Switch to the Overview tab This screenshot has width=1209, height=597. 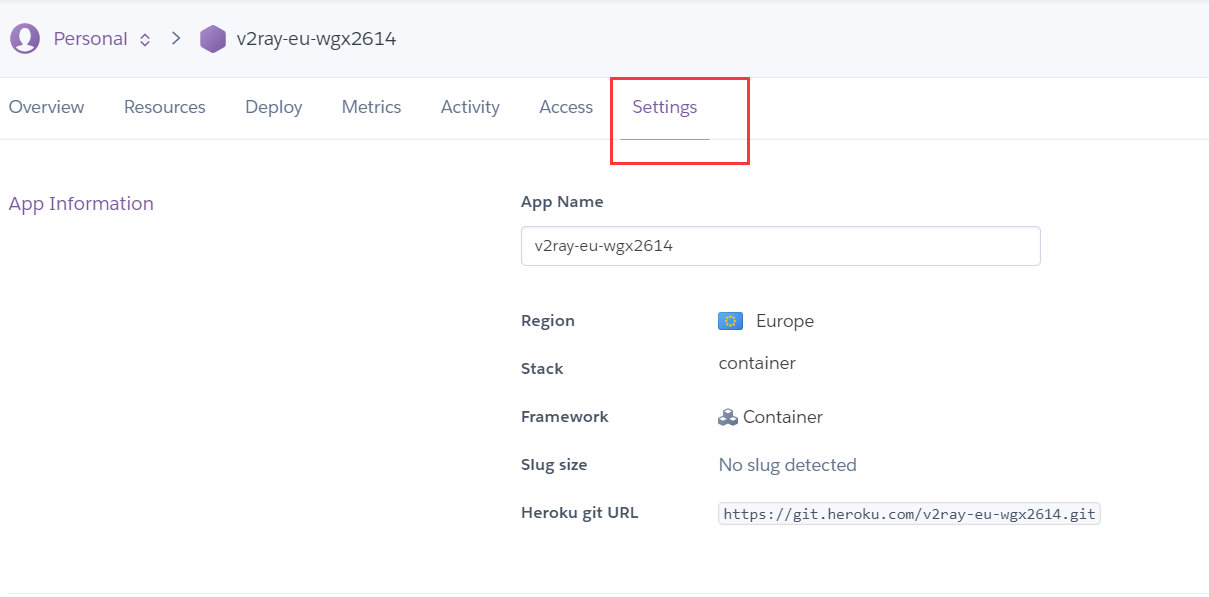[46, 107]
